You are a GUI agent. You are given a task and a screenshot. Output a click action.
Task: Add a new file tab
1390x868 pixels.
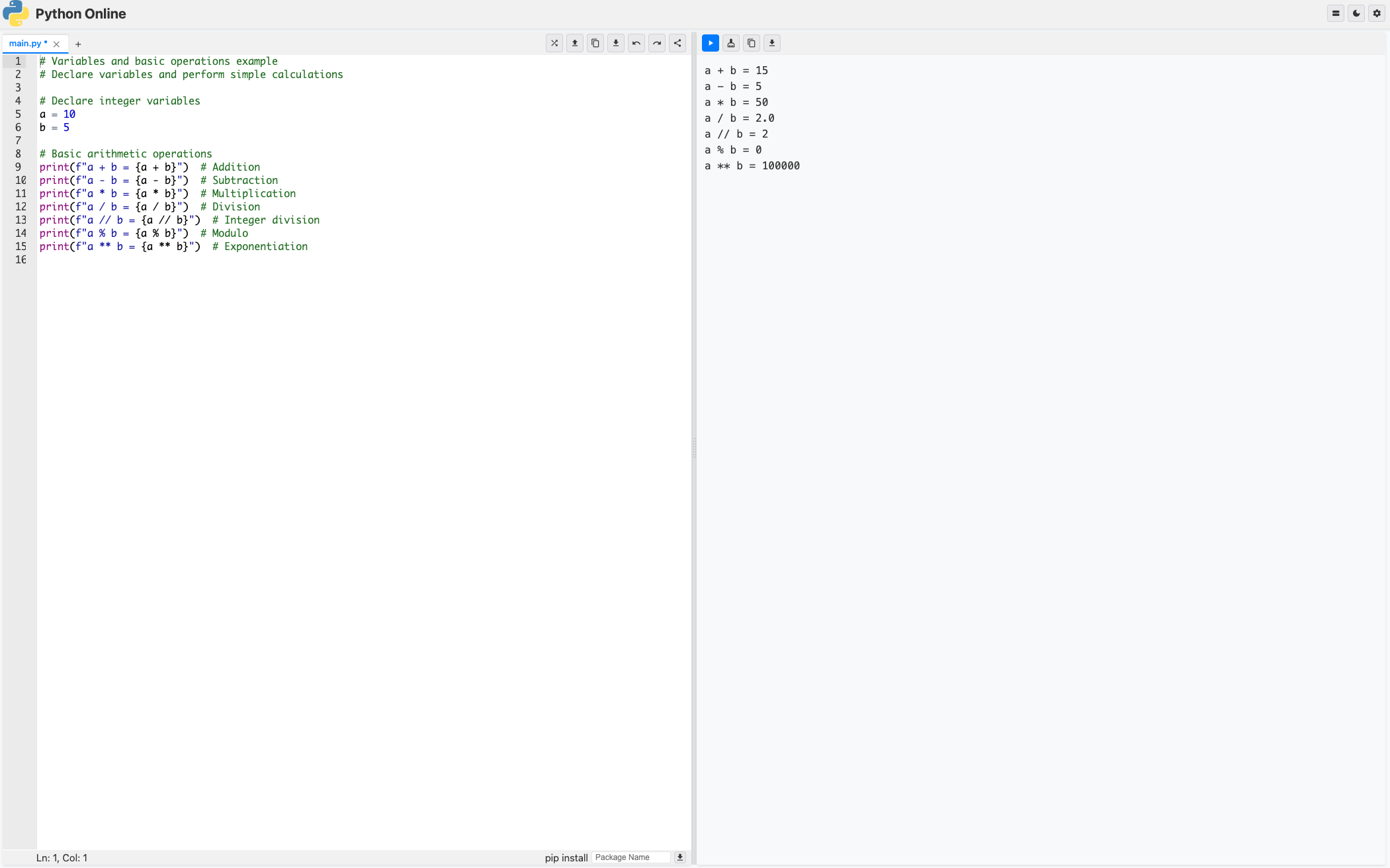click(x=78, y=44)
